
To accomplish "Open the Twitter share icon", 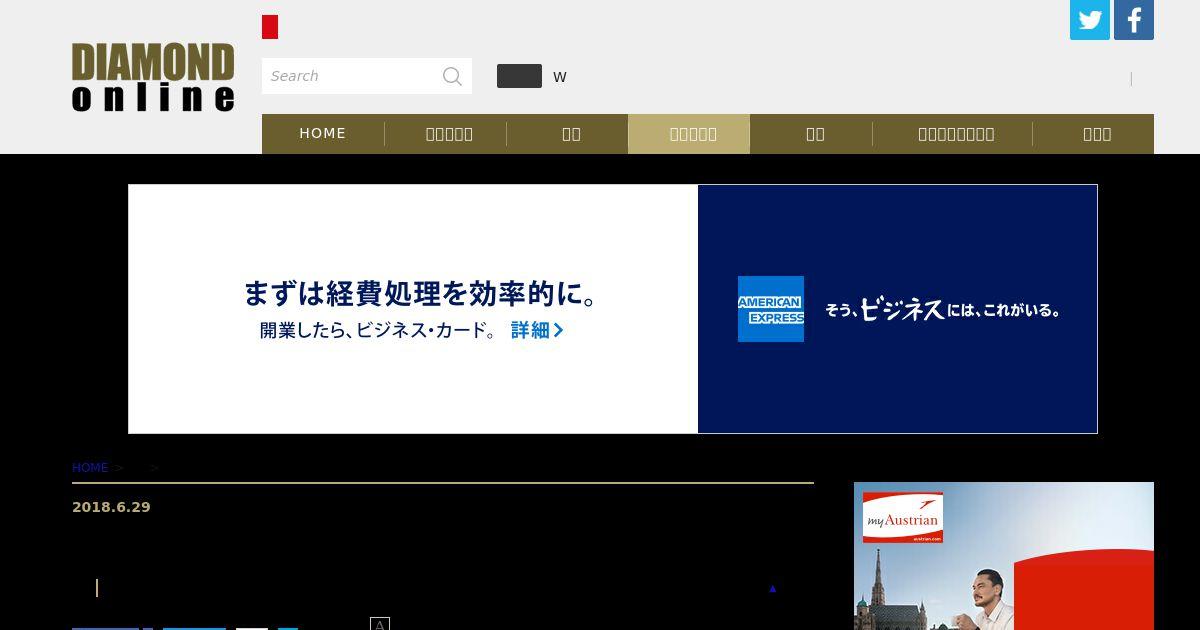I will pyautogui.click(x=1090, y=20).
